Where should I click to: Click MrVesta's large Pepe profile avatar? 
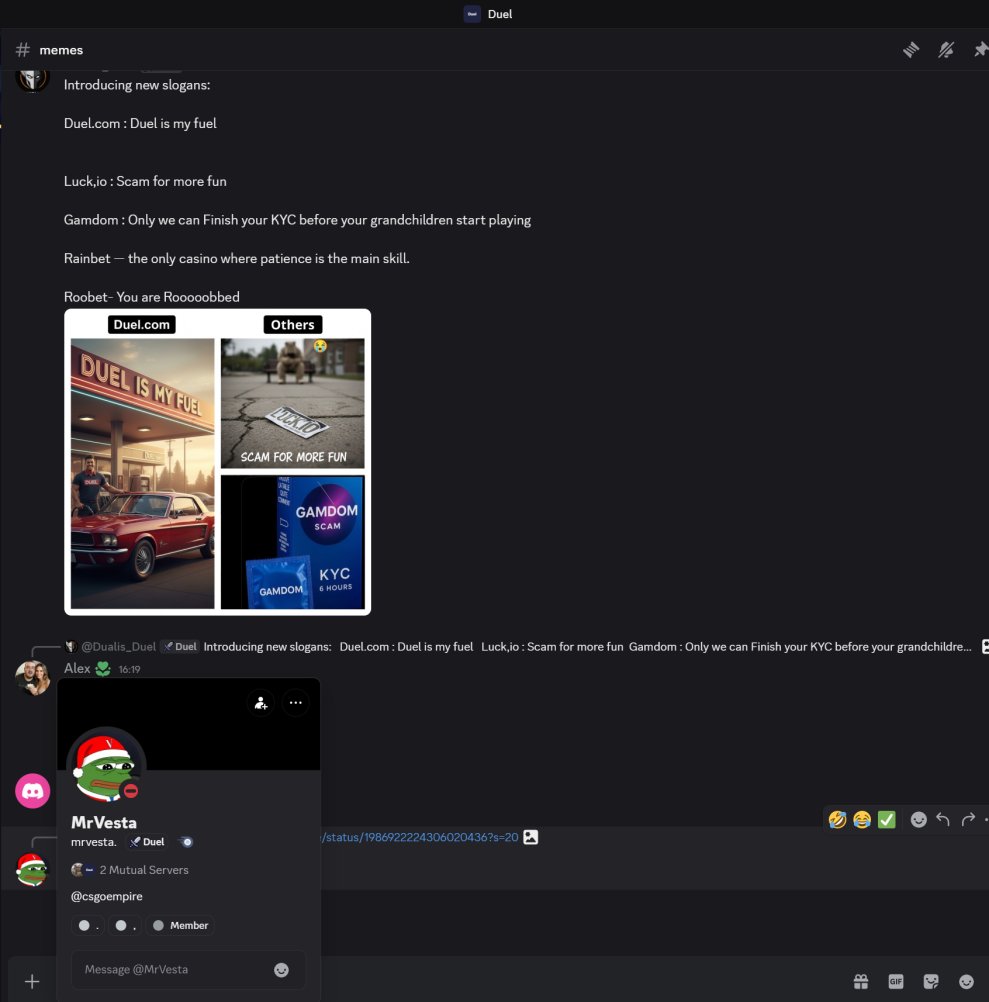pyautogui.click(x=106, y=767)
